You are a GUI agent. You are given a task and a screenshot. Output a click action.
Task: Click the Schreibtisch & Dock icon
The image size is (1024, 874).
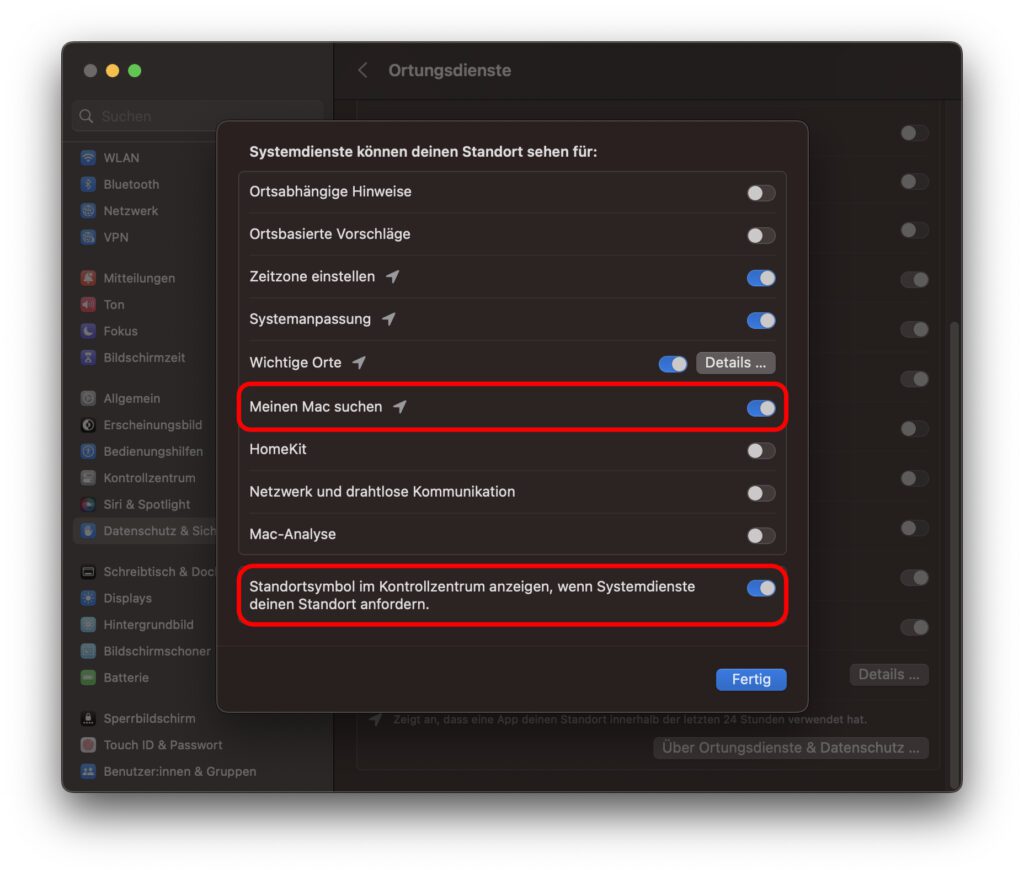[x=88, y=572]
